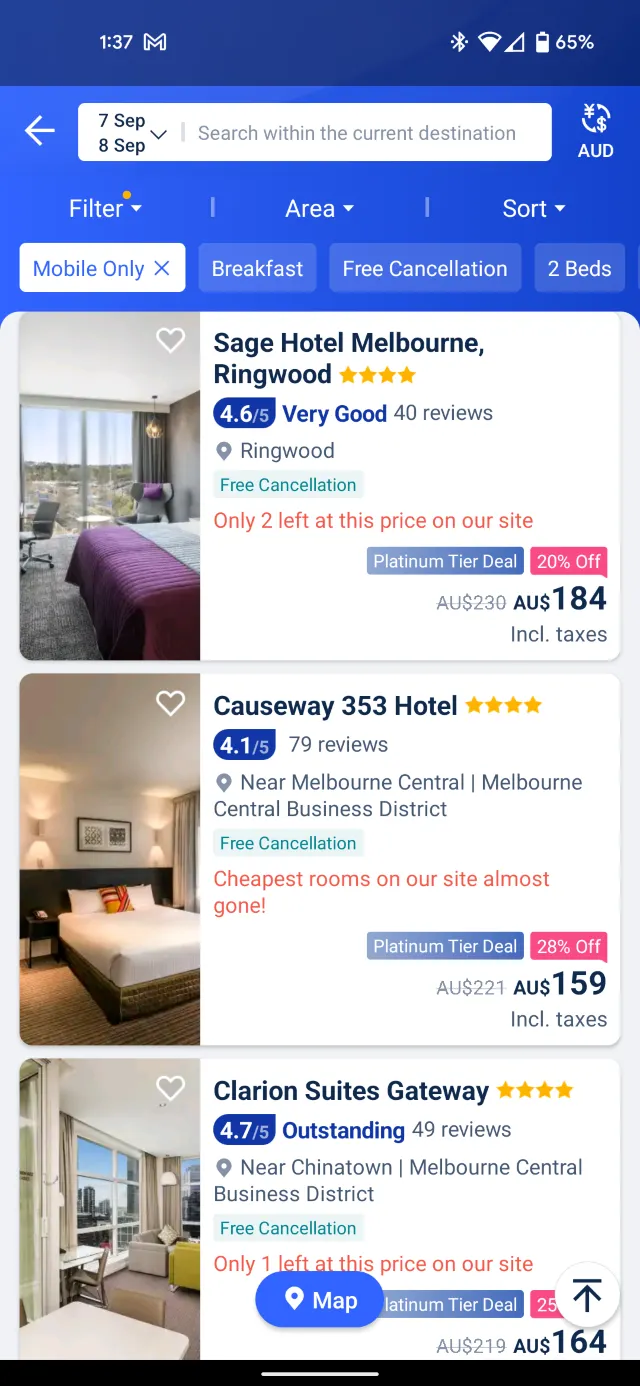Tap the Gmail notification icon in status bar
Image resolution: width=640 pixels, height=1386 pixels.
155,42
